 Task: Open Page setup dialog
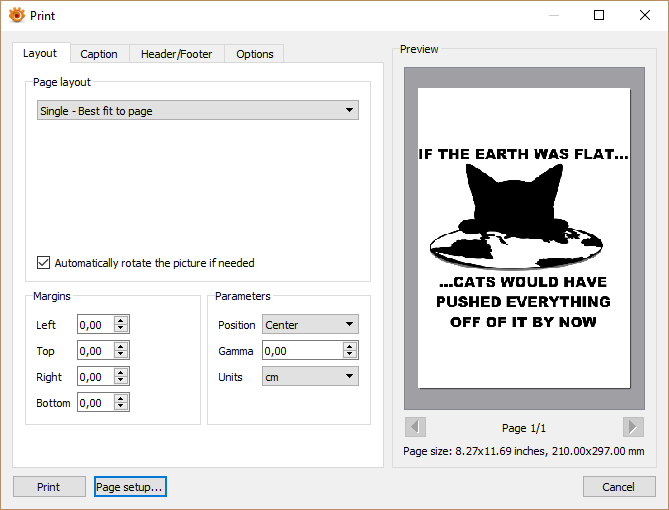point(129,487)
